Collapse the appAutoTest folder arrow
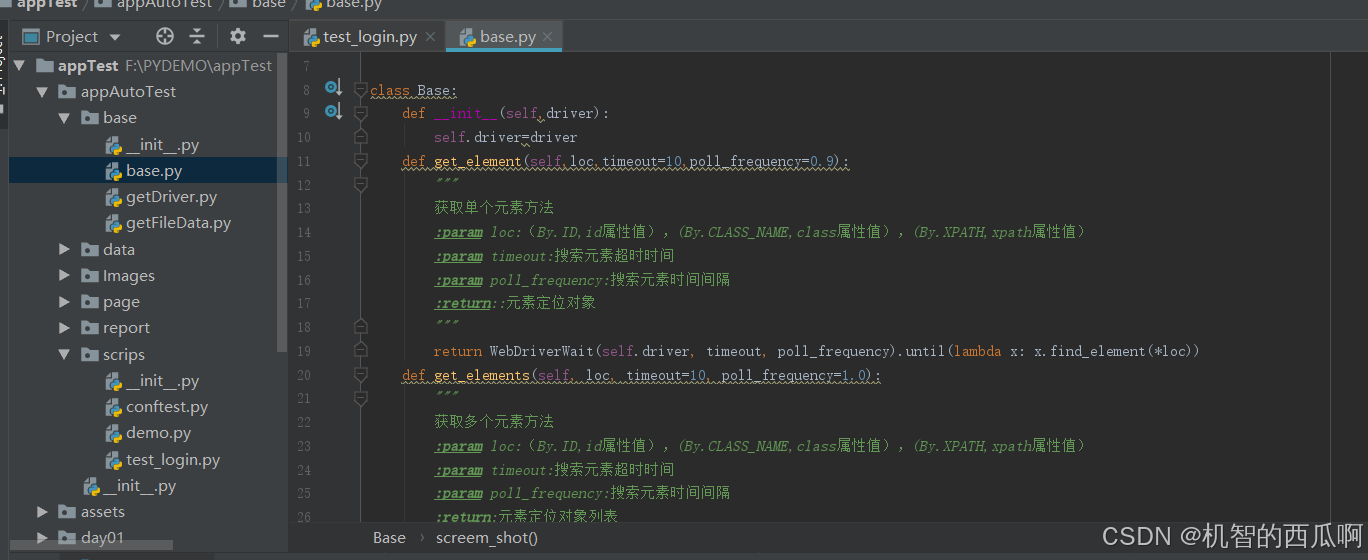This screenshot has width=1368, height=560. pos(42,91)
